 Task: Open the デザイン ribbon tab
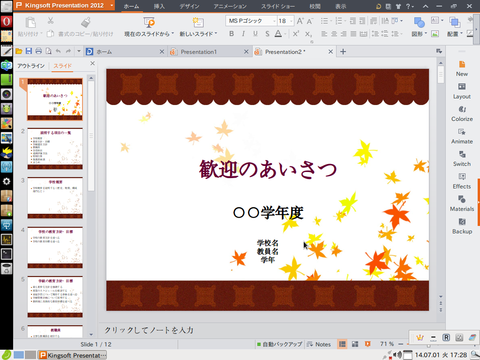[189, 6]
